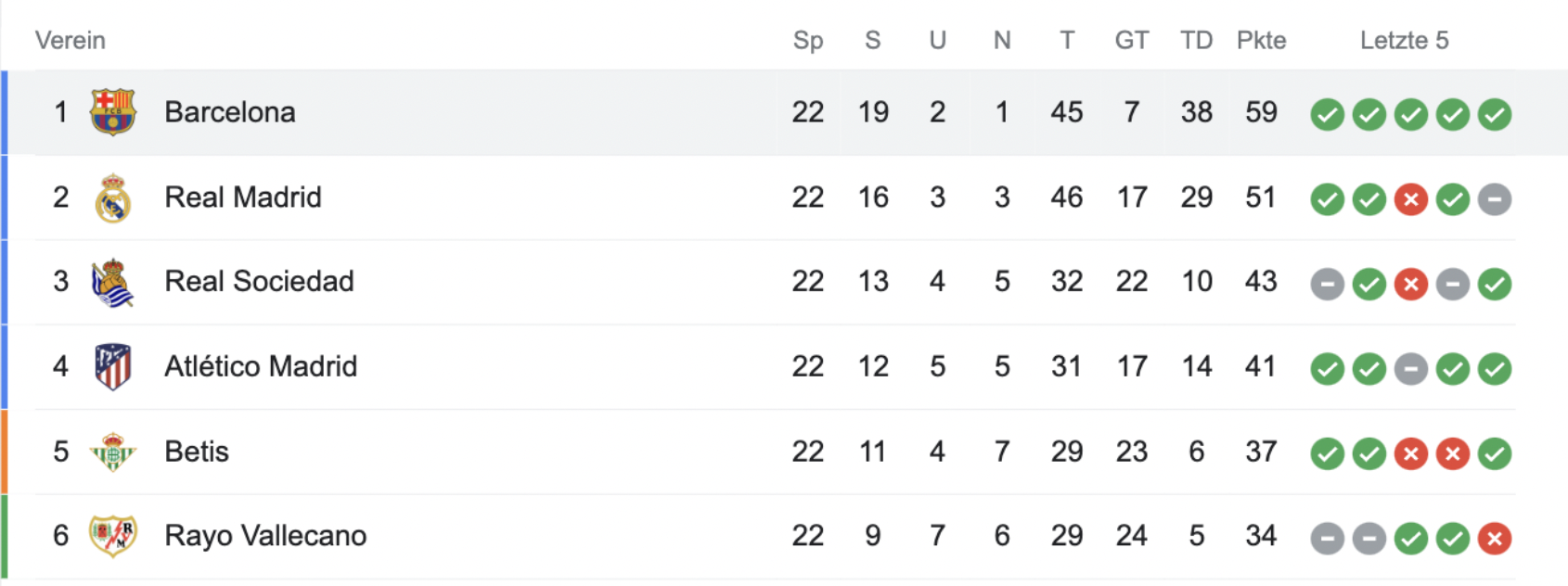Click the Verein column header
Viewport: 1568px width, 586px height.
pyautogui.click(x=71, y=41)
